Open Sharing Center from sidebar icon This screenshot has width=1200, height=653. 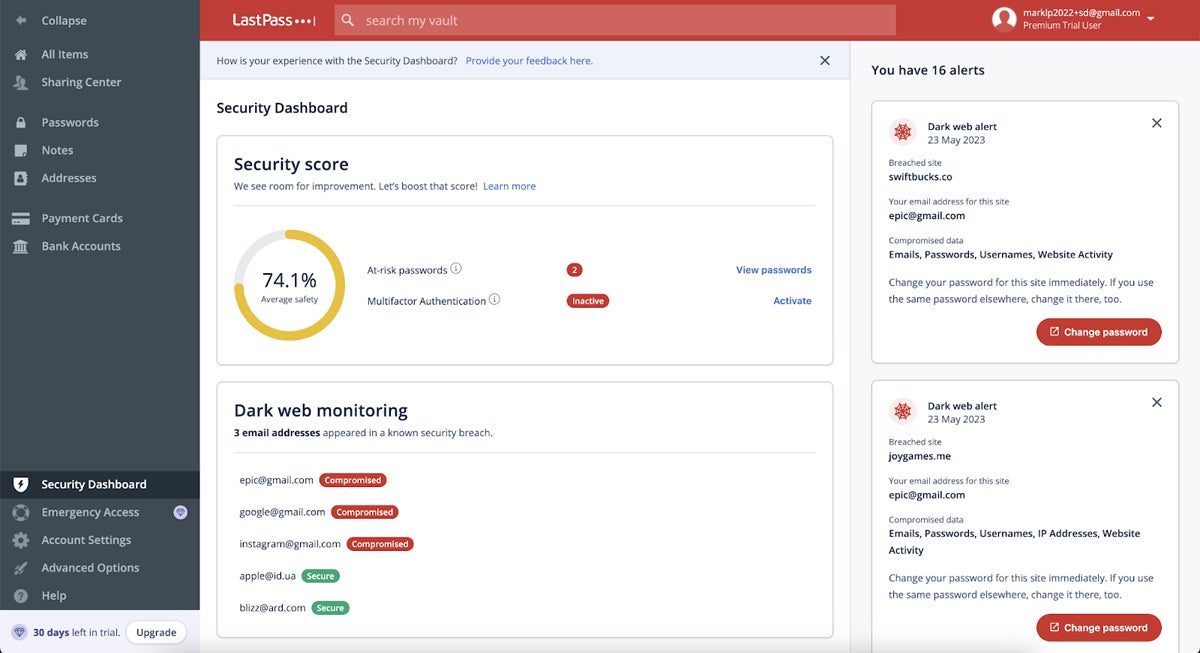tap(21, 83)
